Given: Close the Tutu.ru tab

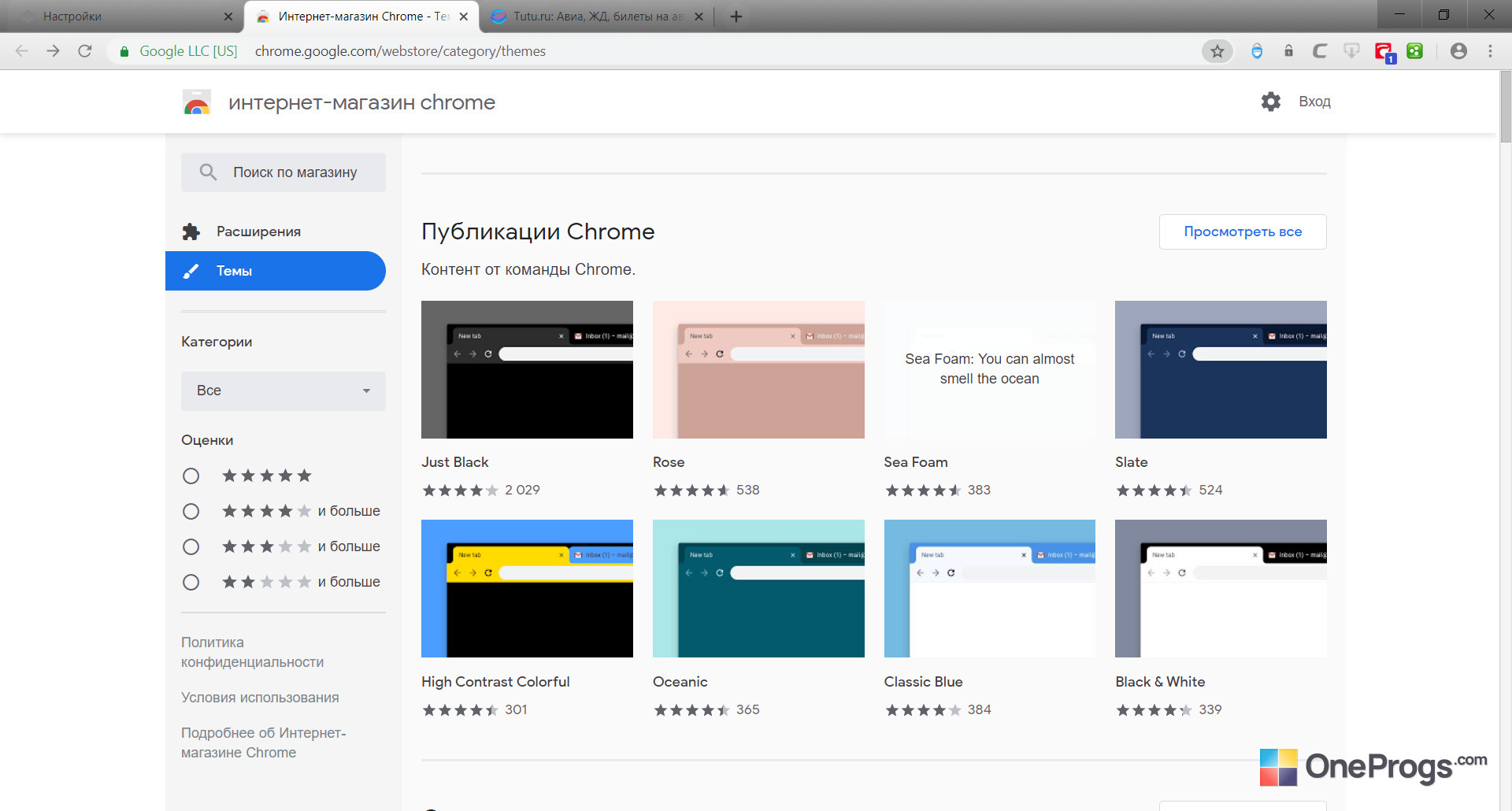Looking at the screenshot, I should coord(699,17).
